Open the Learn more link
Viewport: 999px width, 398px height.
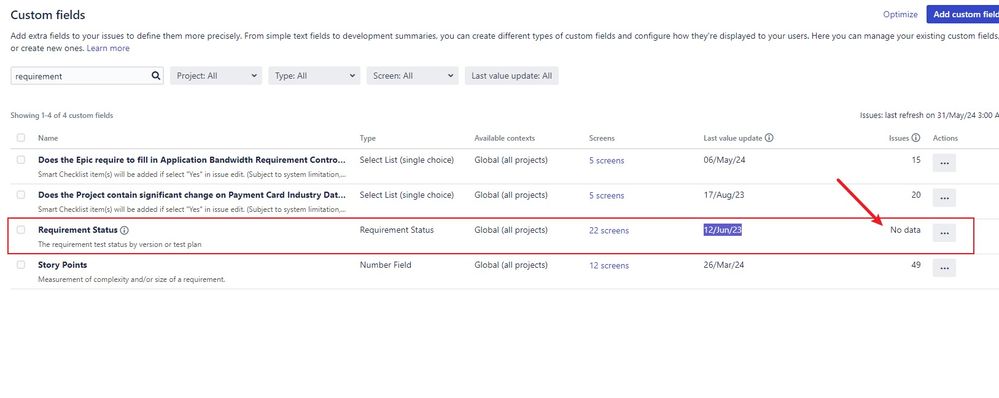[108, 48]
